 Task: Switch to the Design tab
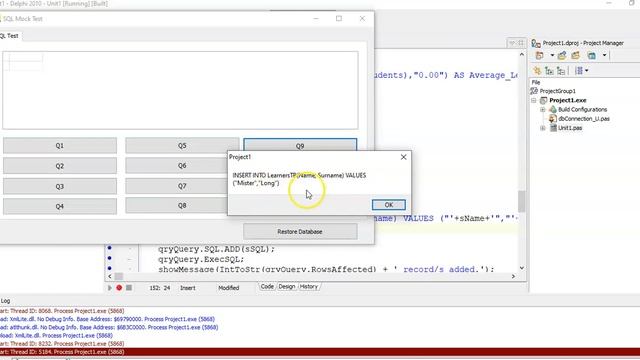[287, 287]
